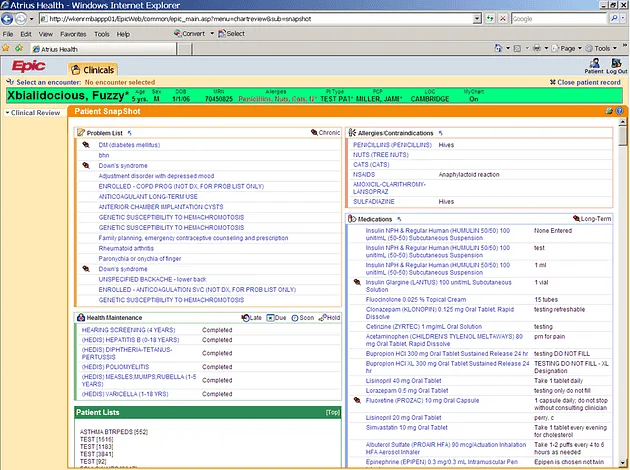Click the PENICILLINS (PENICILLINS) allergy link
Screen dimensions: 630x470
click(392, 145)
